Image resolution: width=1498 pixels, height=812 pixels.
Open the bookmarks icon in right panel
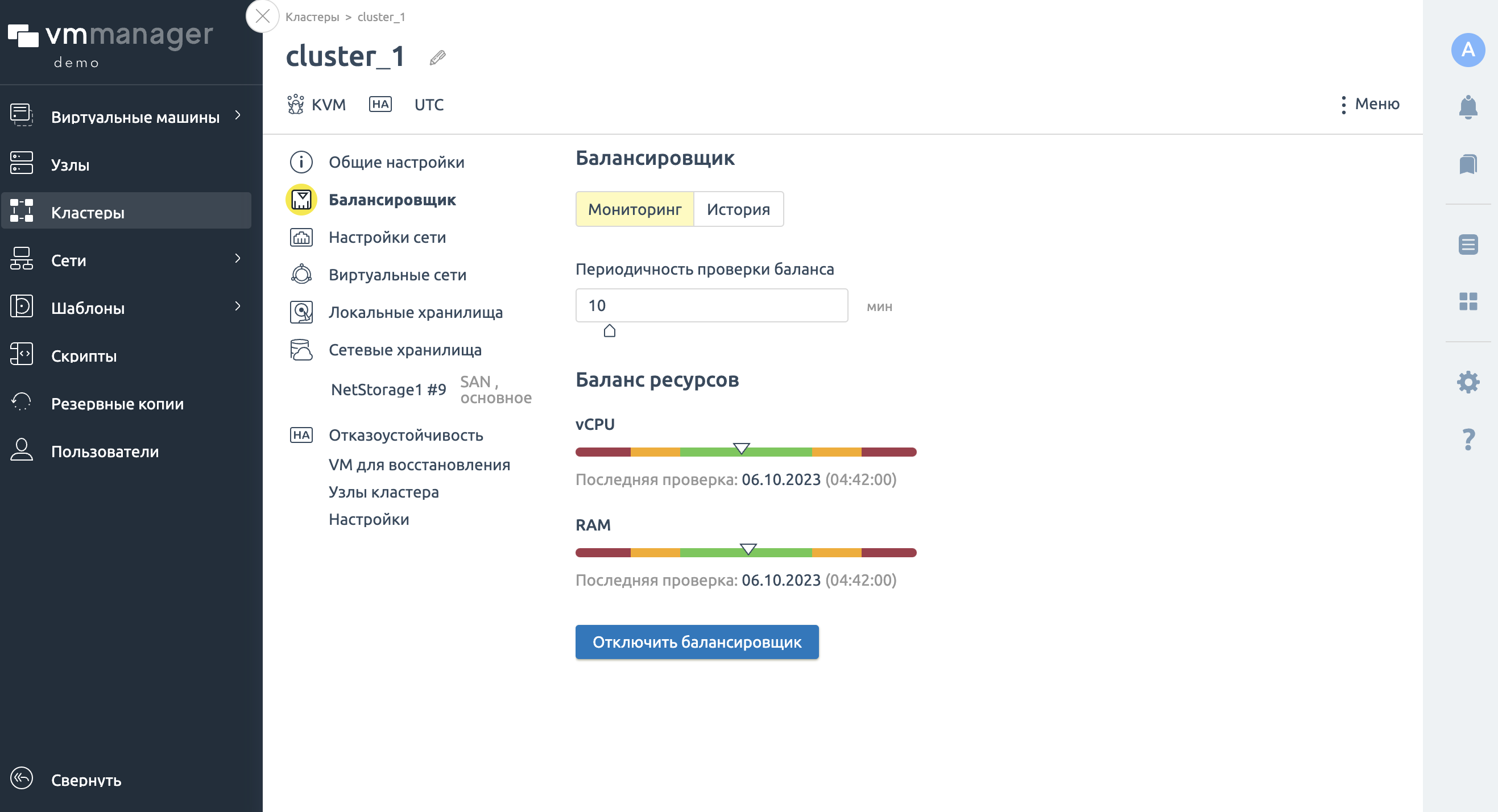click(x=1468, y=164)
